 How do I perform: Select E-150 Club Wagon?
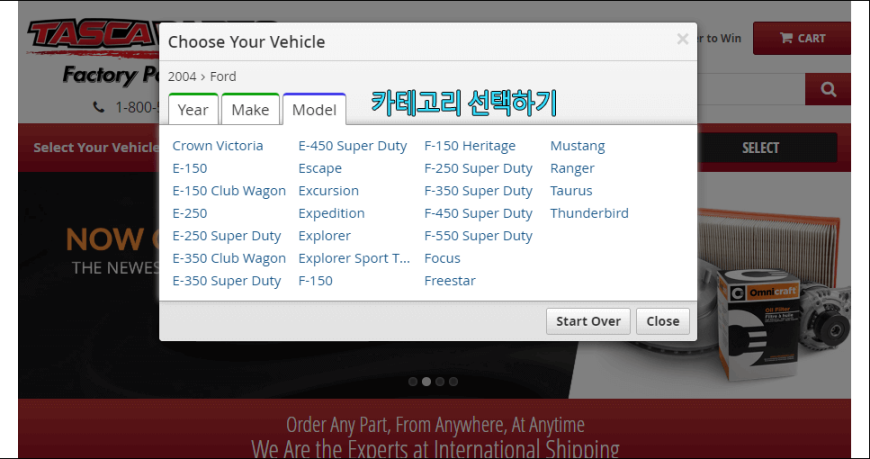(229, 191)
